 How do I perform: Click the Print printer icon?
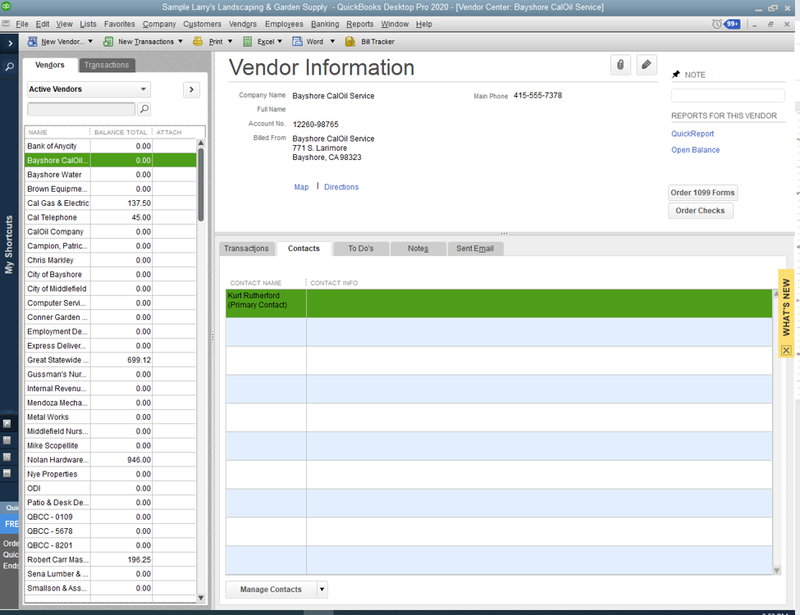pyautogui.click(x=197, y=42)
